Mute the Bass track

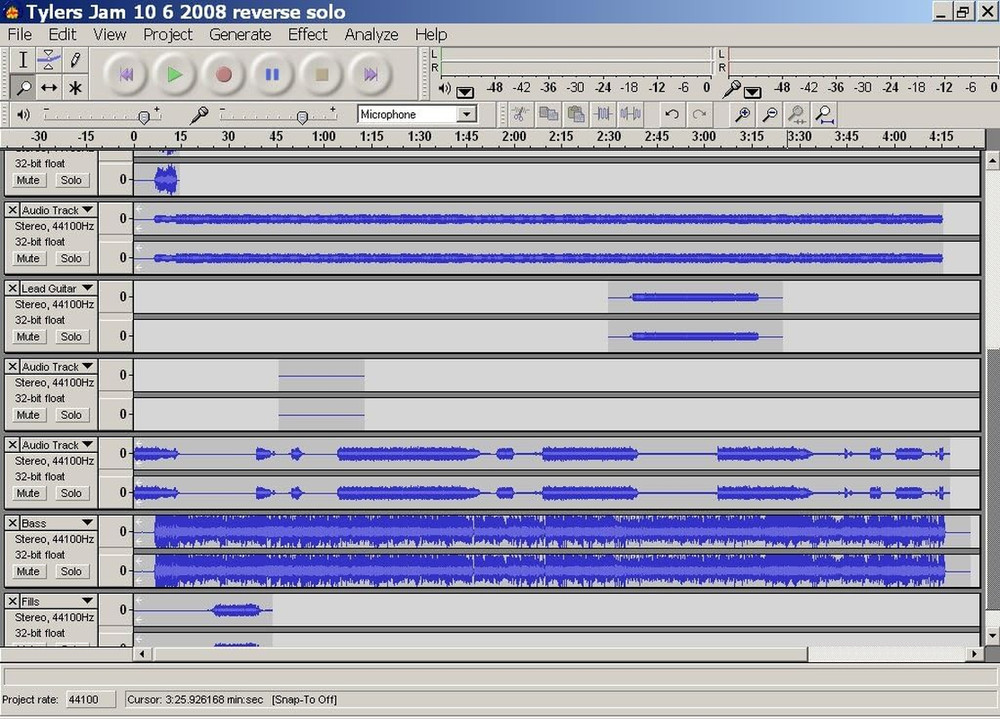pyautogui.click(x=28, y=571)
